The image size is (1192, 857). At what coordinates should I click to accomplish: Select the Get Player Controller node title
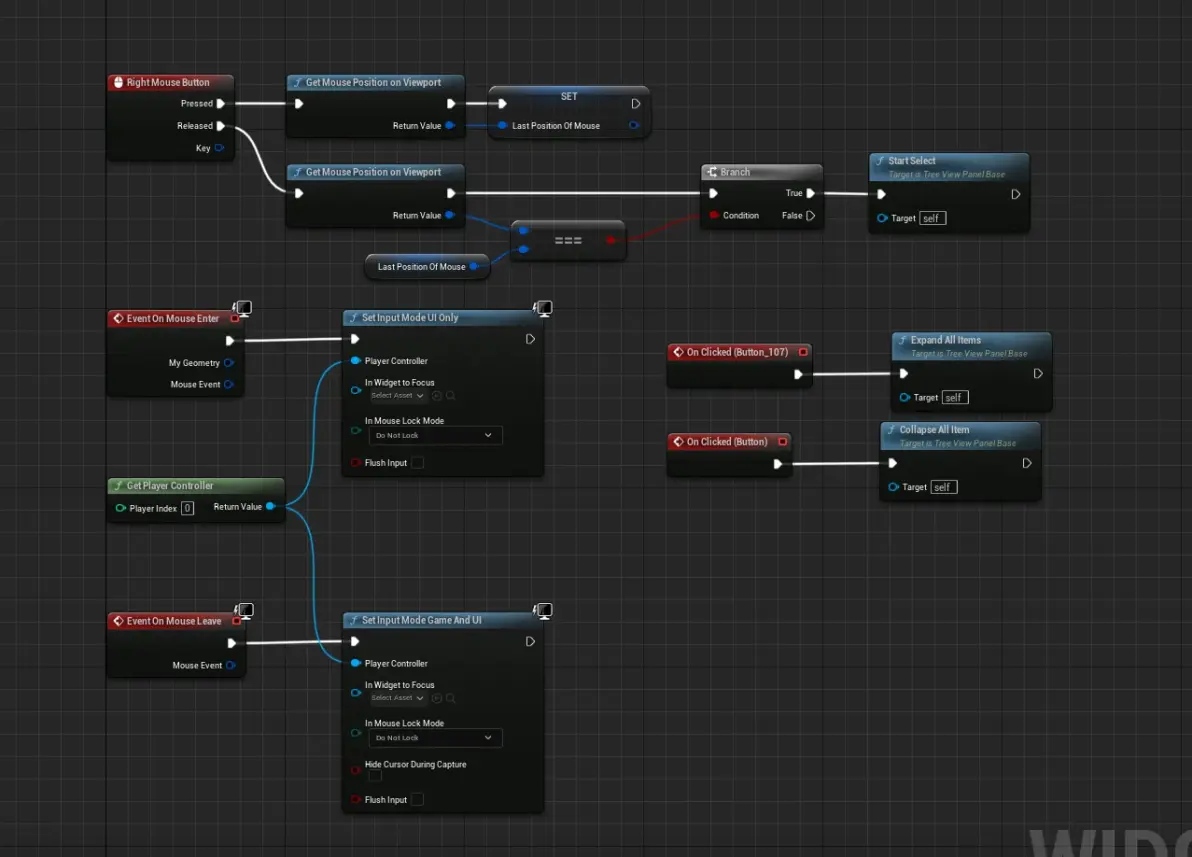coord(170,485)
